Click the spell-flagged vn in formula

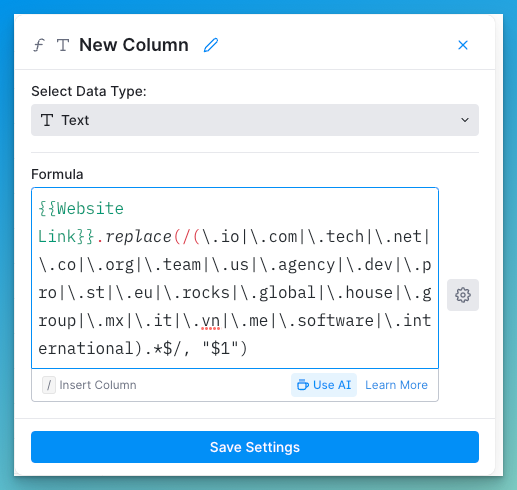pyautogui.click(x=210, y=321)
